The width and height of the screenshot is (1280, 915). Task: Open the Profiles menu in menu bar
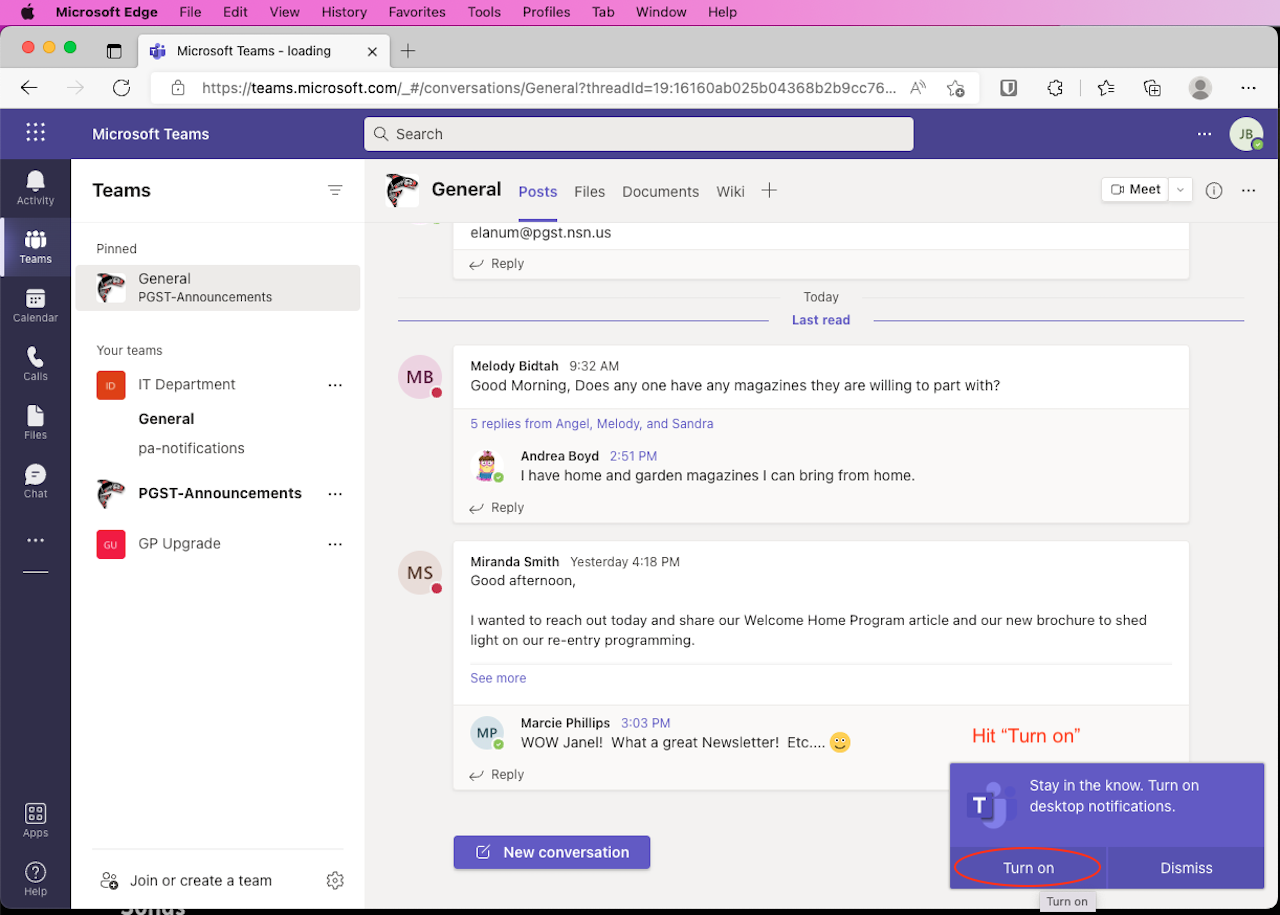[x=546, y=12]
